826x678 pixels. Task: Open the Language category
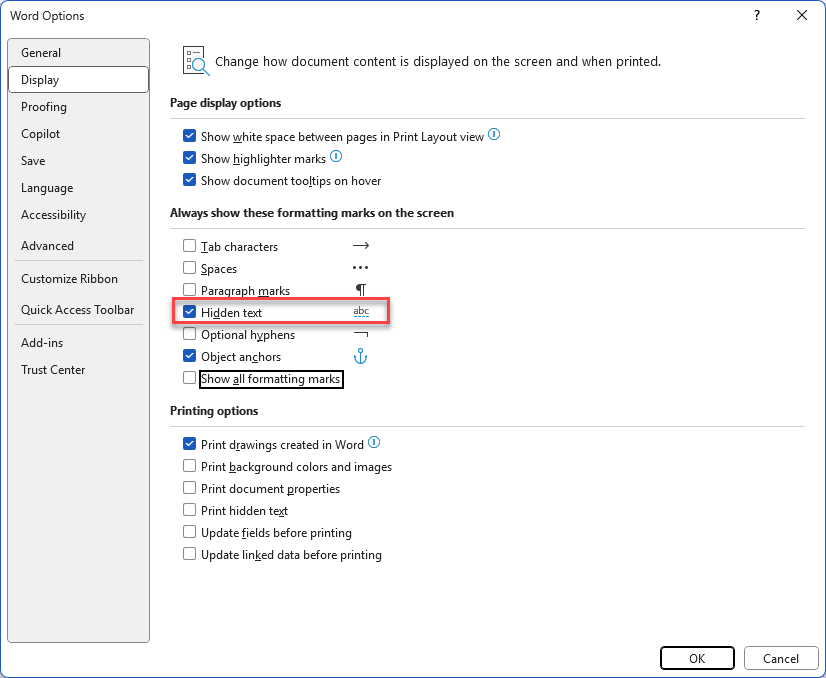(x=78, y=188)
